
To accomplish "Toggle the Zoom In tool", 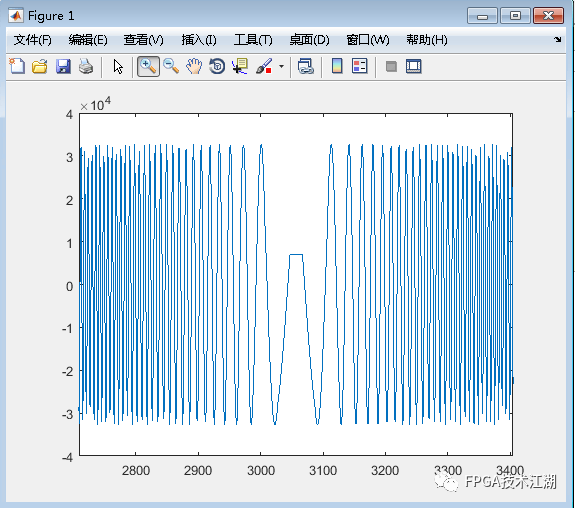I will [x=148, y=66].
